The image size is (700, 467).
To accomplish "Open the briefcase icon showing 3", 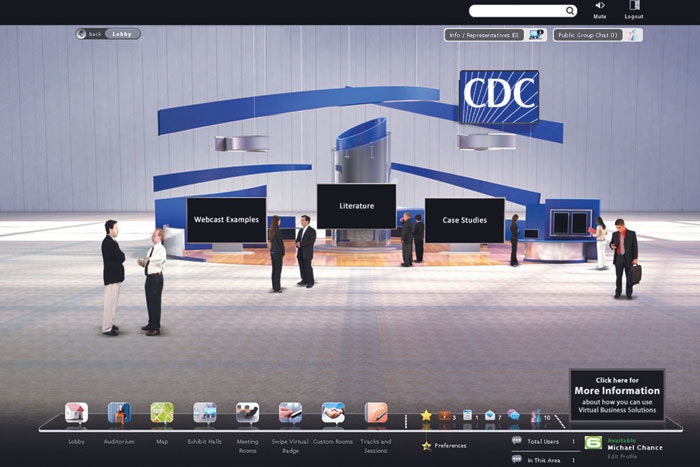I will click(x=445, y=416).
